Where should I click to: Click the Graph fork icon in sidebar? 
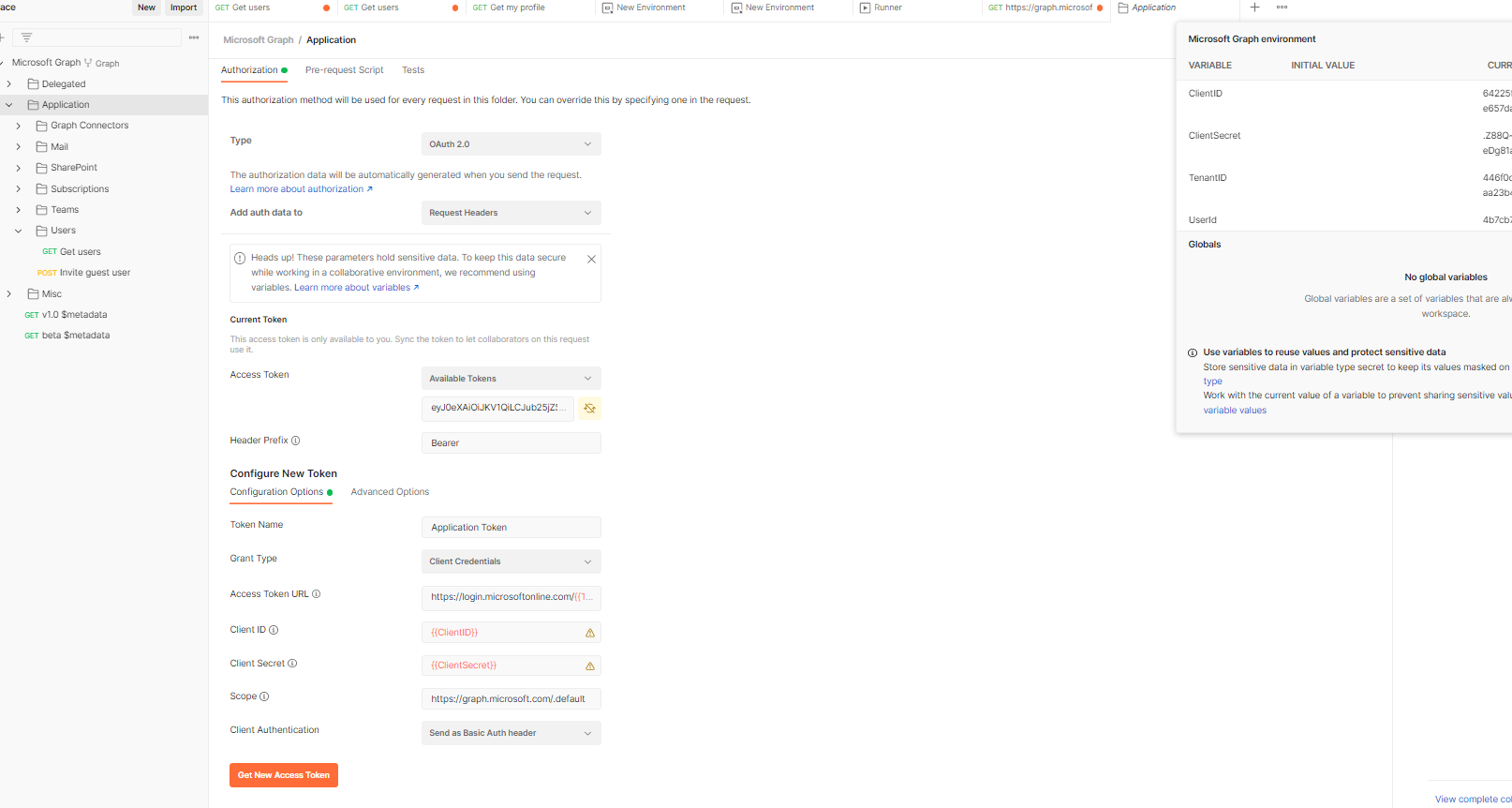coord(88,63)
